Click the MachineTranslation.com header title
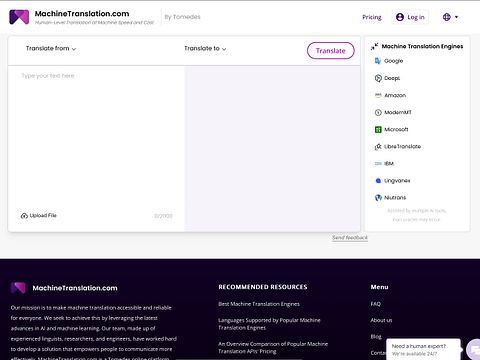This screenshot has height=360, width=480. tap(82, 14)
